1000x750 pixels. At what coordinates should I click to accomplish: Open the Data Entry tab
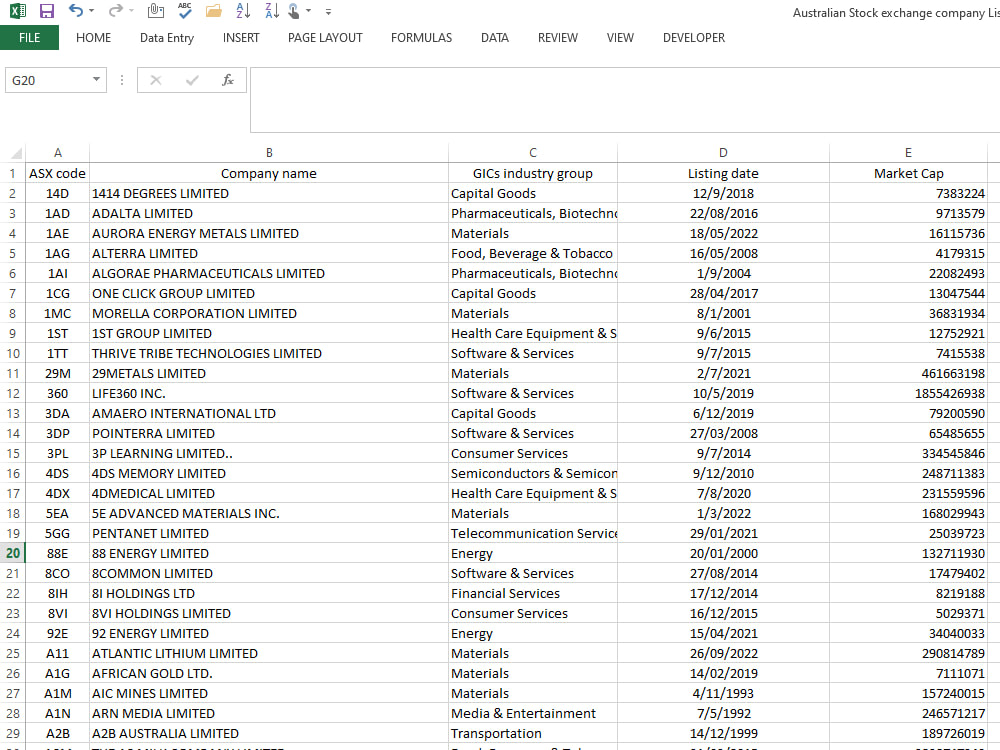[x=167, y=38]
